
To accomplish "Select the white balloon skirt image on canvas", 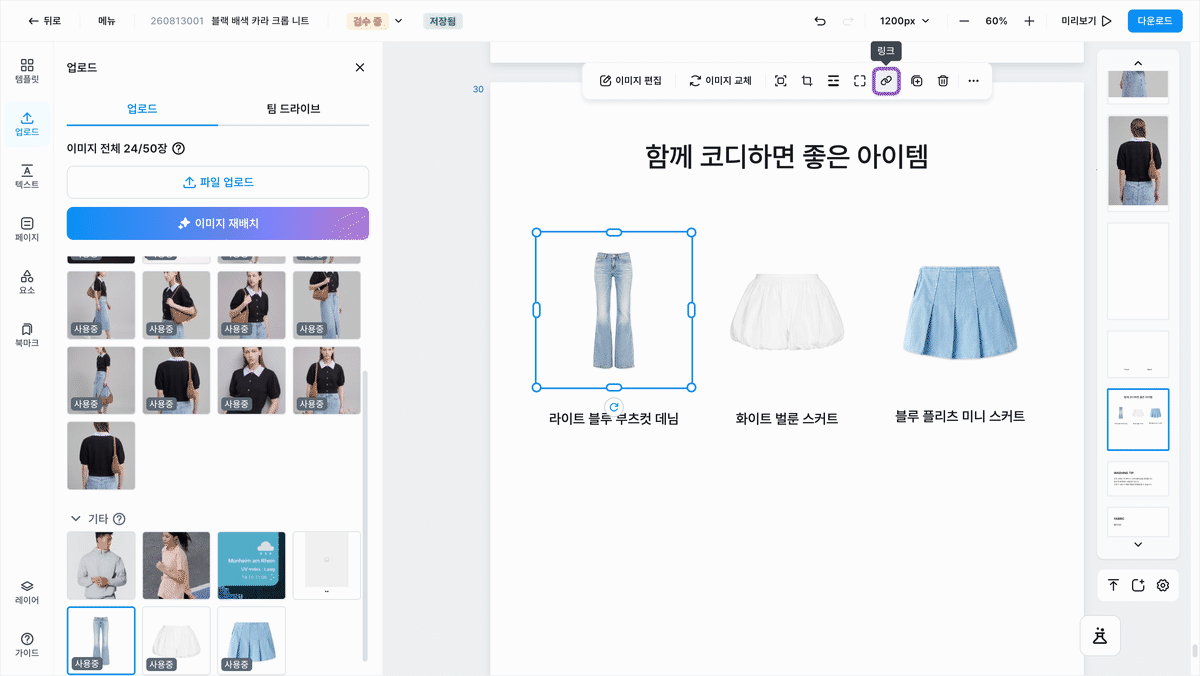I will [787, 314].
